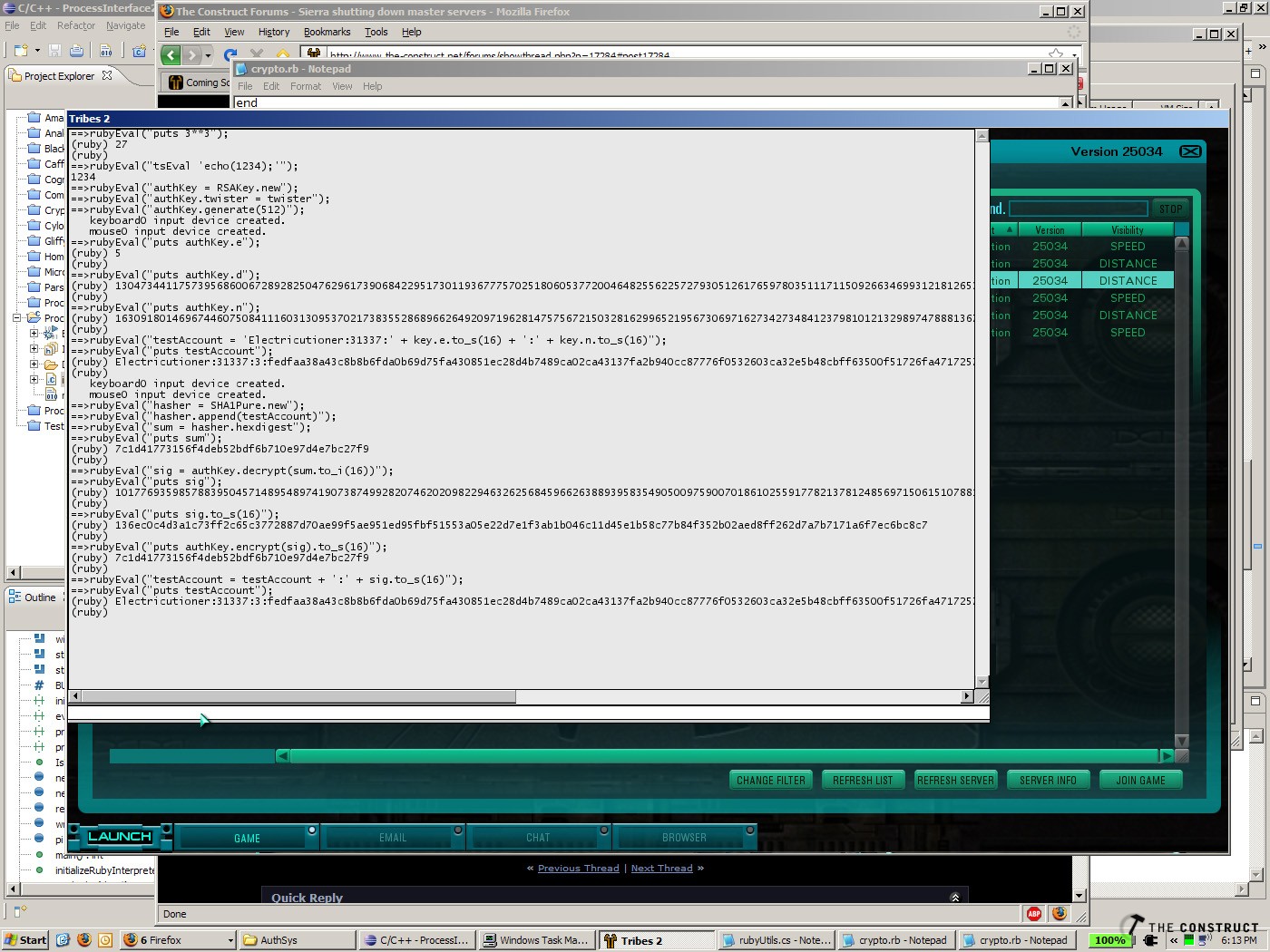
Task: Open the Eclipse New wizard dropdown arrow
Action: coord(37,51)
